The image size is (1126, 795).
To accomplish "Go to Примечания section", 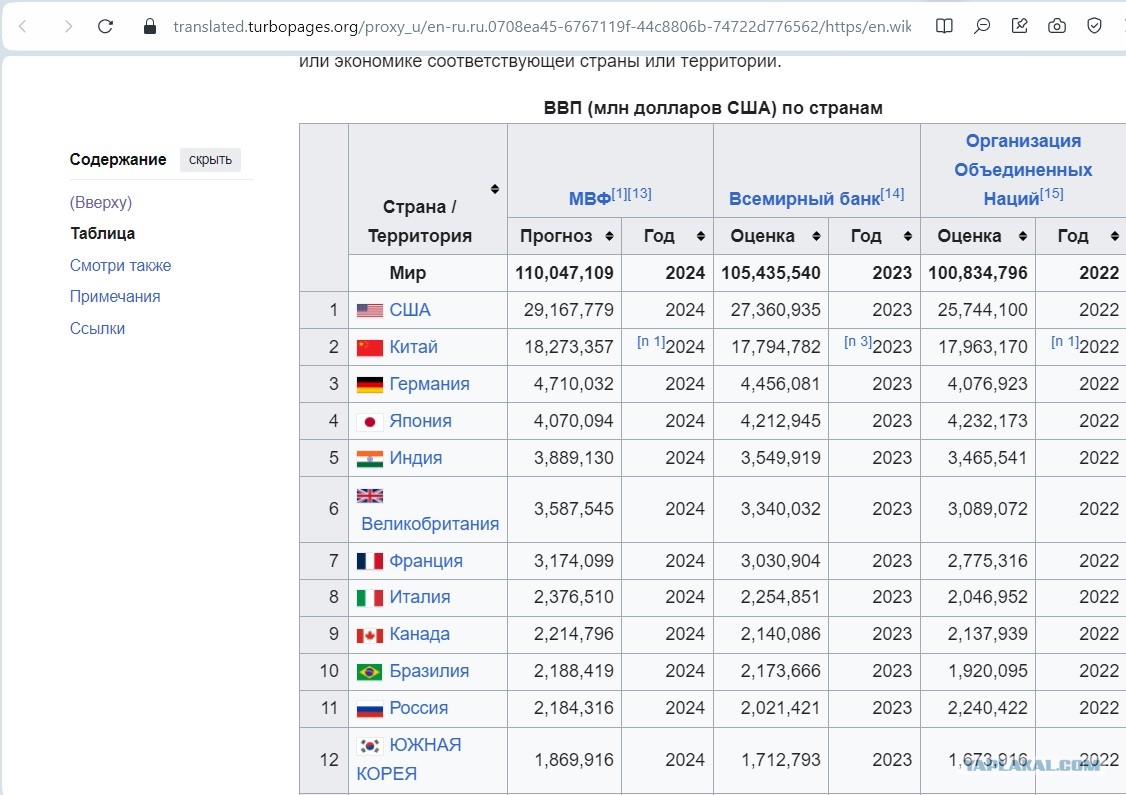I will tap(115, 297).
